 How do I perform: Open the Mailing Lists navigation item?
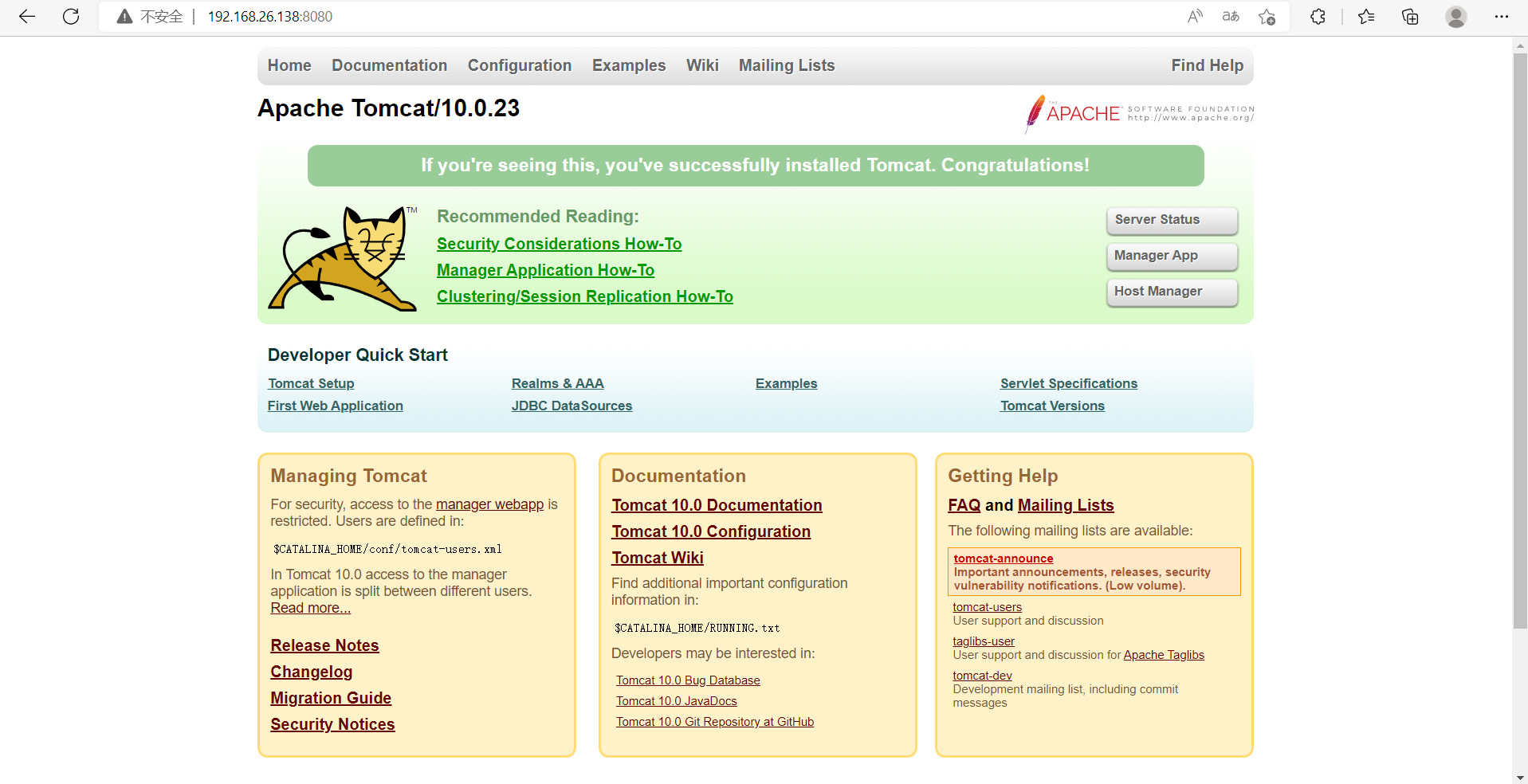(x=787, y=65)
